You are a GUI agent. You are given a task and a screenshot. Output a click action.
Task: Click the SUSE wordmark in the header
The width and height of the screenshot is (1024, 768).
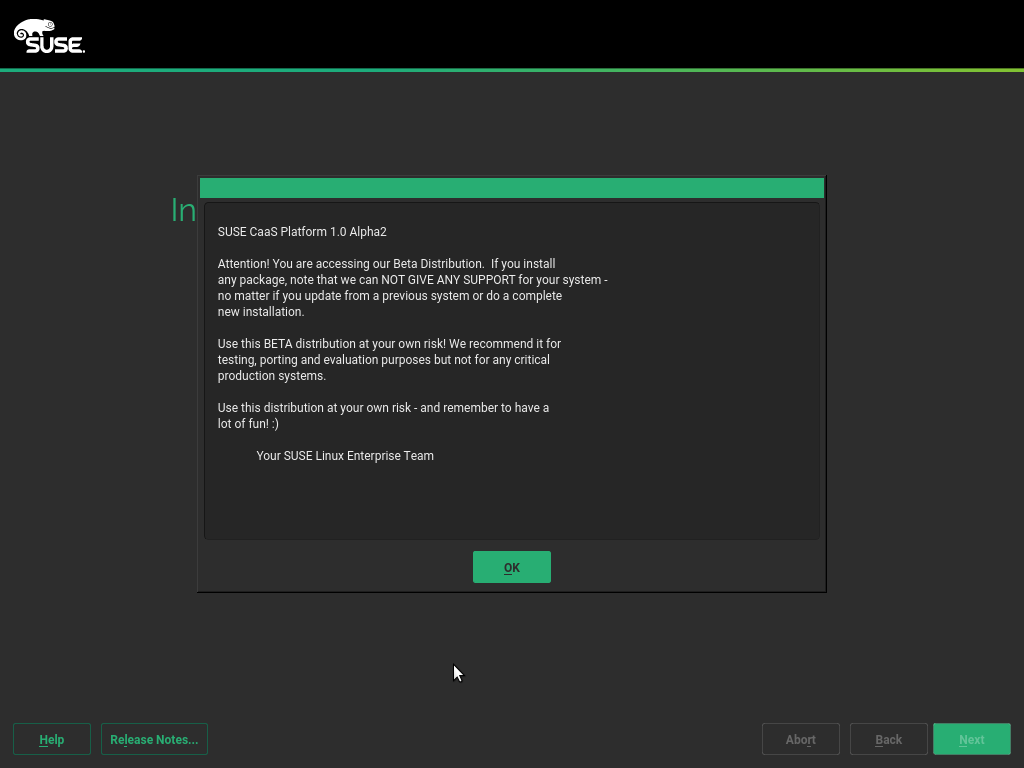54,44
